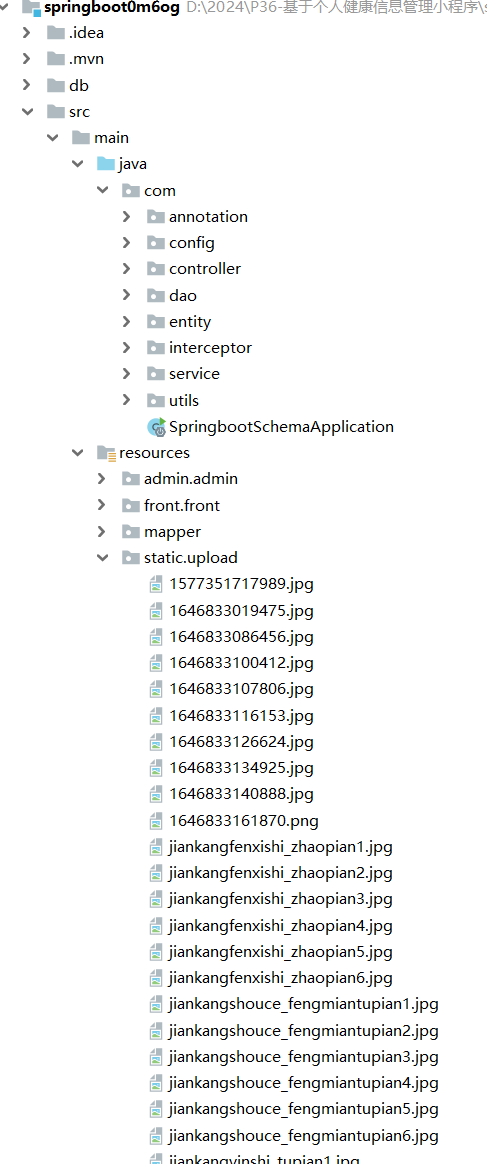Click the resources folder icon
487x1164 pixels.
click(x=106, y=453)
